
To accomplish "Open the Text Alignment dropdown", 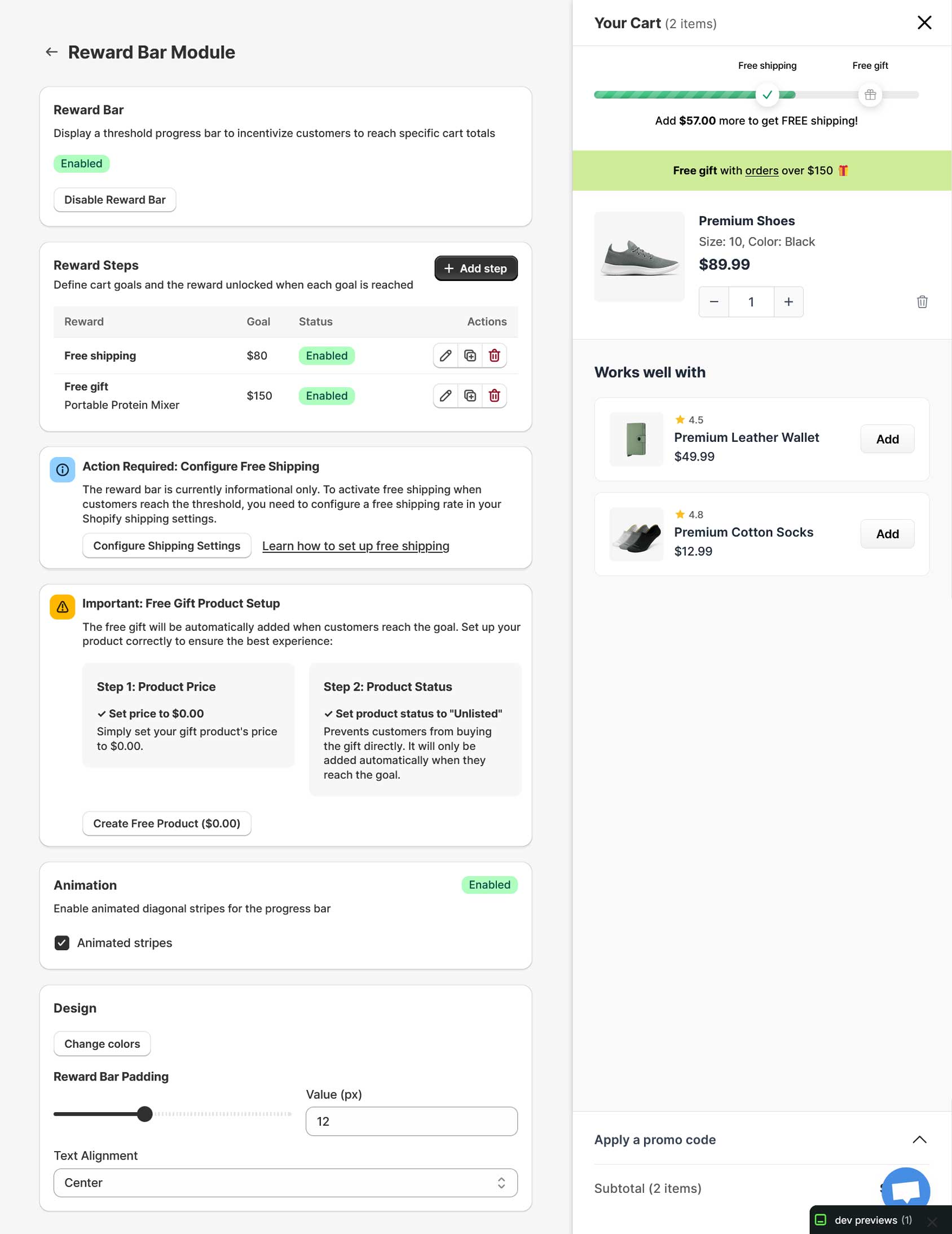I will point(285,1183).
